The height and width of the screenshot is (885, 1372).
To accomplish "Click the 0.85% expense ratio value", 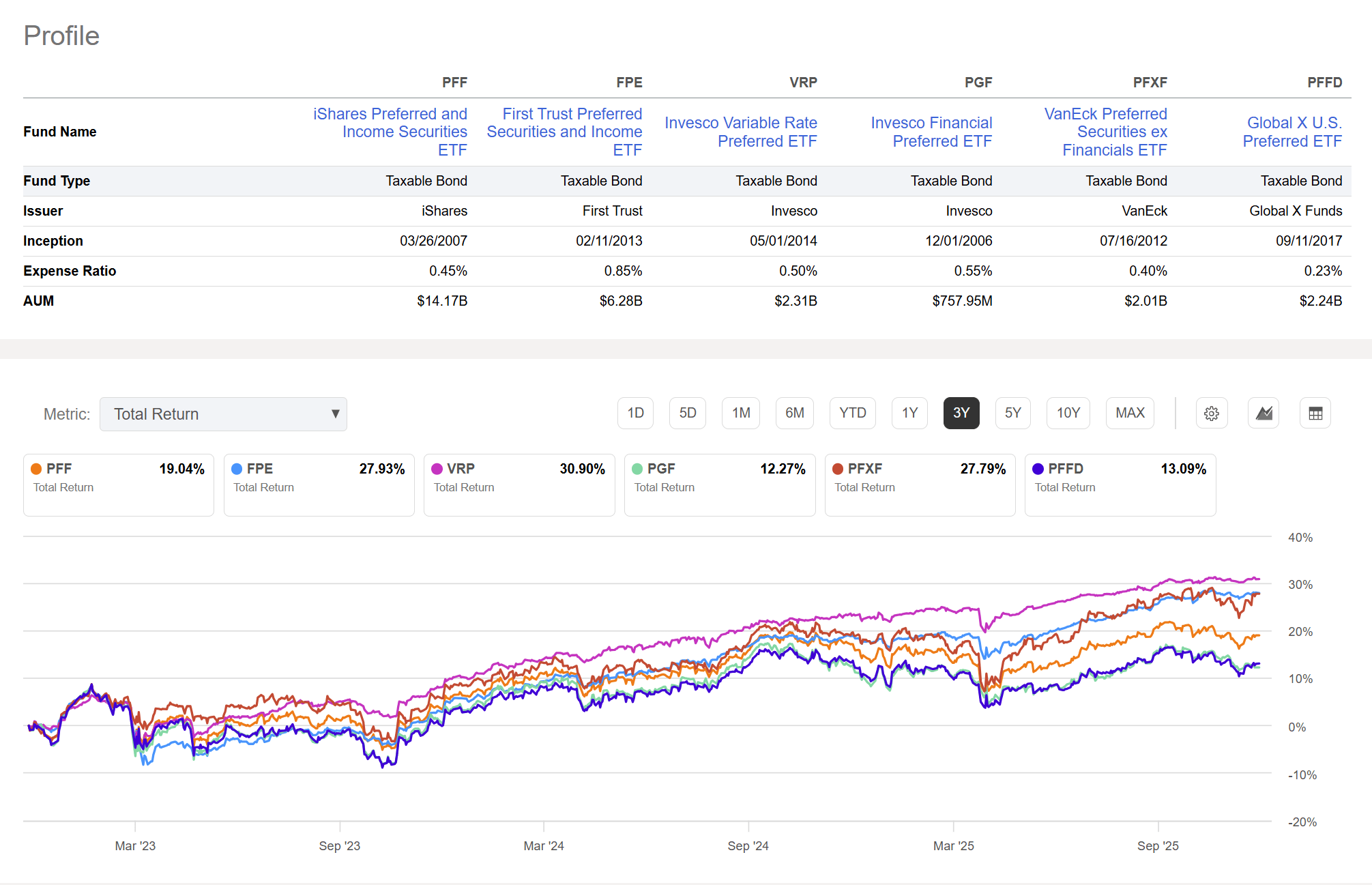I will [x=623, y=271].
